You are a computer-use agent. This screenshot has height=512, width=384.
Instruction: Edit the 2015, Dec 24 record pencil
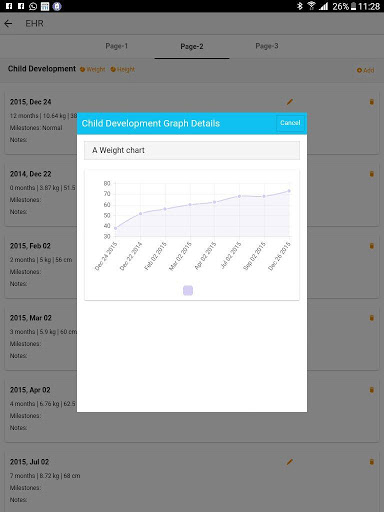[x=290, y=102]
